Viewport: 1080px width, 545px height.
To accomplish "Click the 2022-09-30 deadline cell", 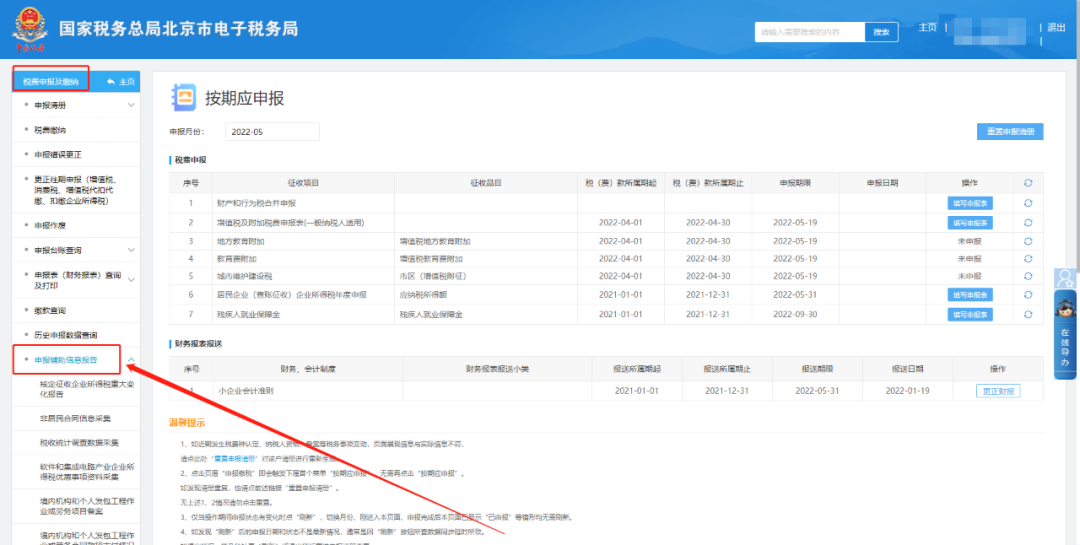I will tap(795, 314).
